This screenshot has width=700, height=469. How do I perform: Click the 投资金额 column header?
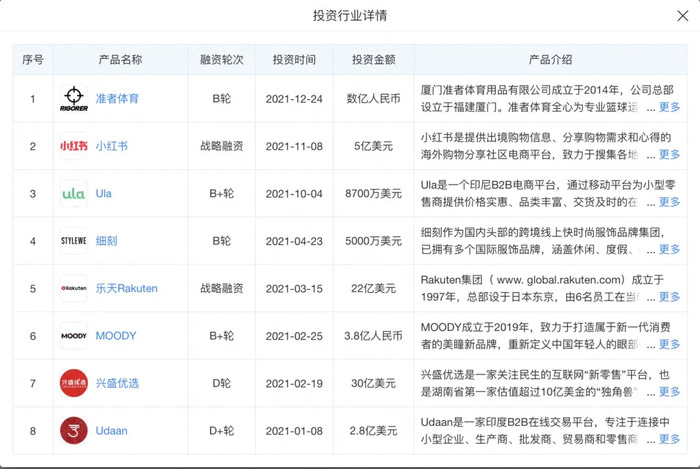point(373,59)
